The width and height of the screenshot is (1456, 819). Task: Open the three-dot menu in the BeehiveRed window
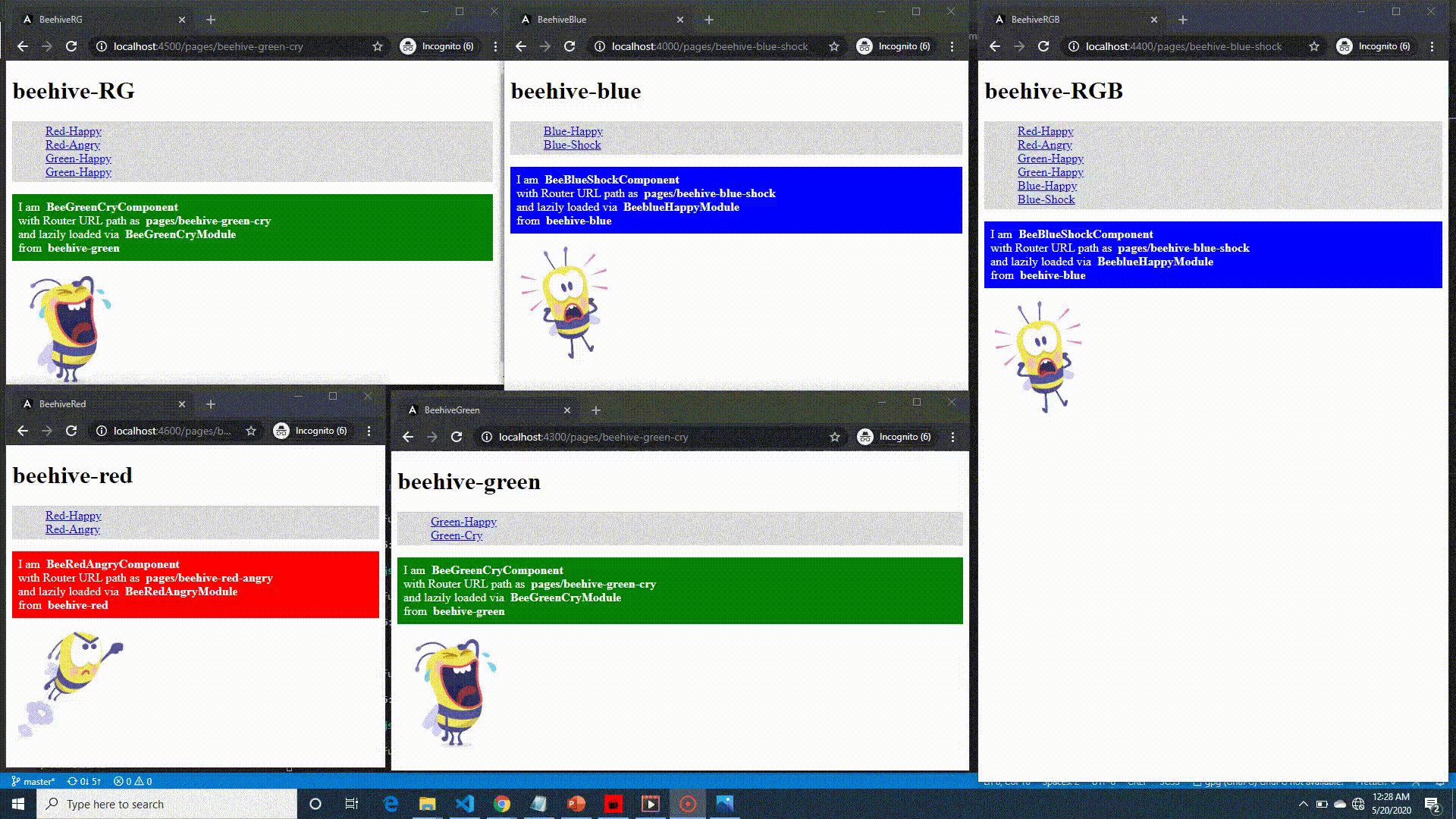pos(369,430)
